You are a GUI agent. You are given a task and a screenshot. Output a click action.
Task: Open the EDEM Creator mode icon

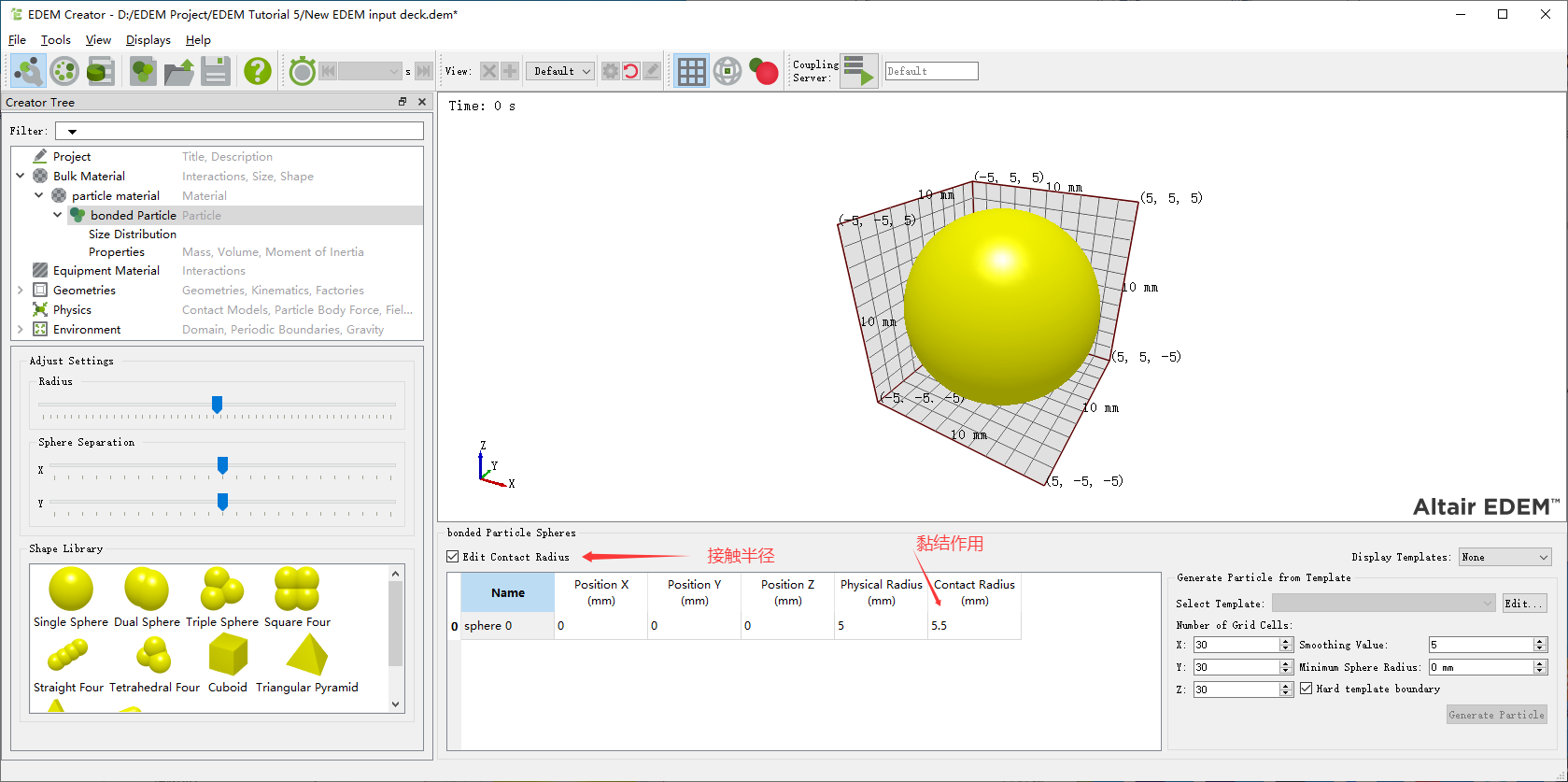coord(28,71)
